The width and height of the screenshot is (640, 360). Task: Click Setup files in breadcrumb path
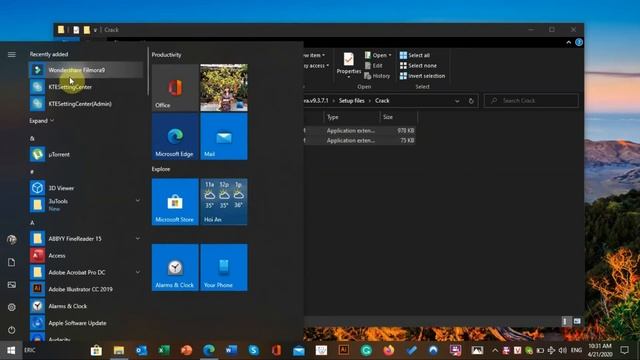click(351, 100)
